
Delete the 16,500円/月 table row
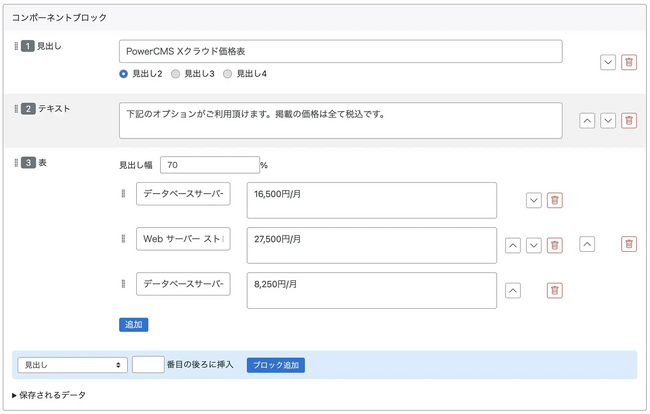pyautogui.click(x=555, y=201)
